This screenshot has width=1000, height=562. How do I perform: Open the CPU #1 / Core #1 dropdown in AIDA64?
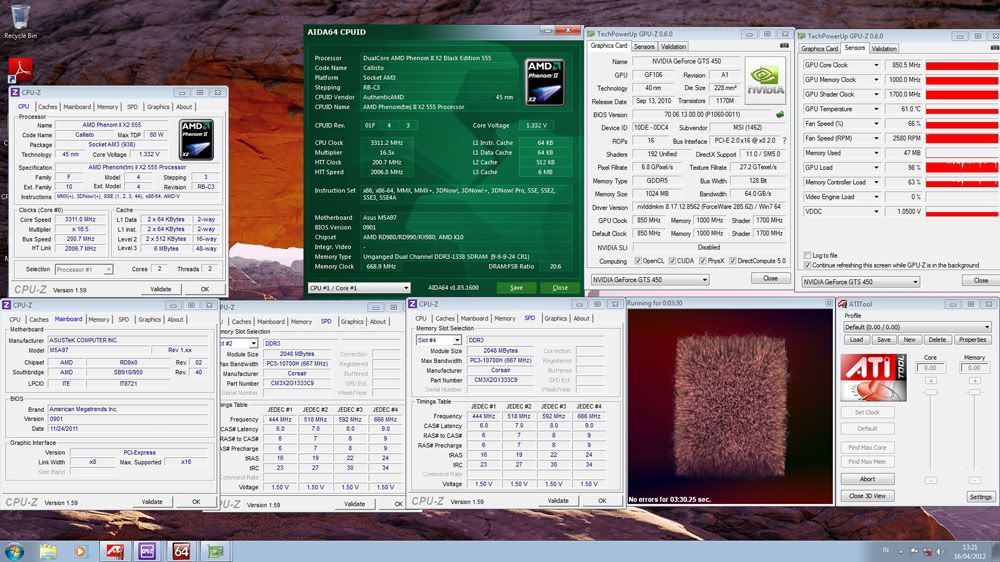tap(359, 288)
